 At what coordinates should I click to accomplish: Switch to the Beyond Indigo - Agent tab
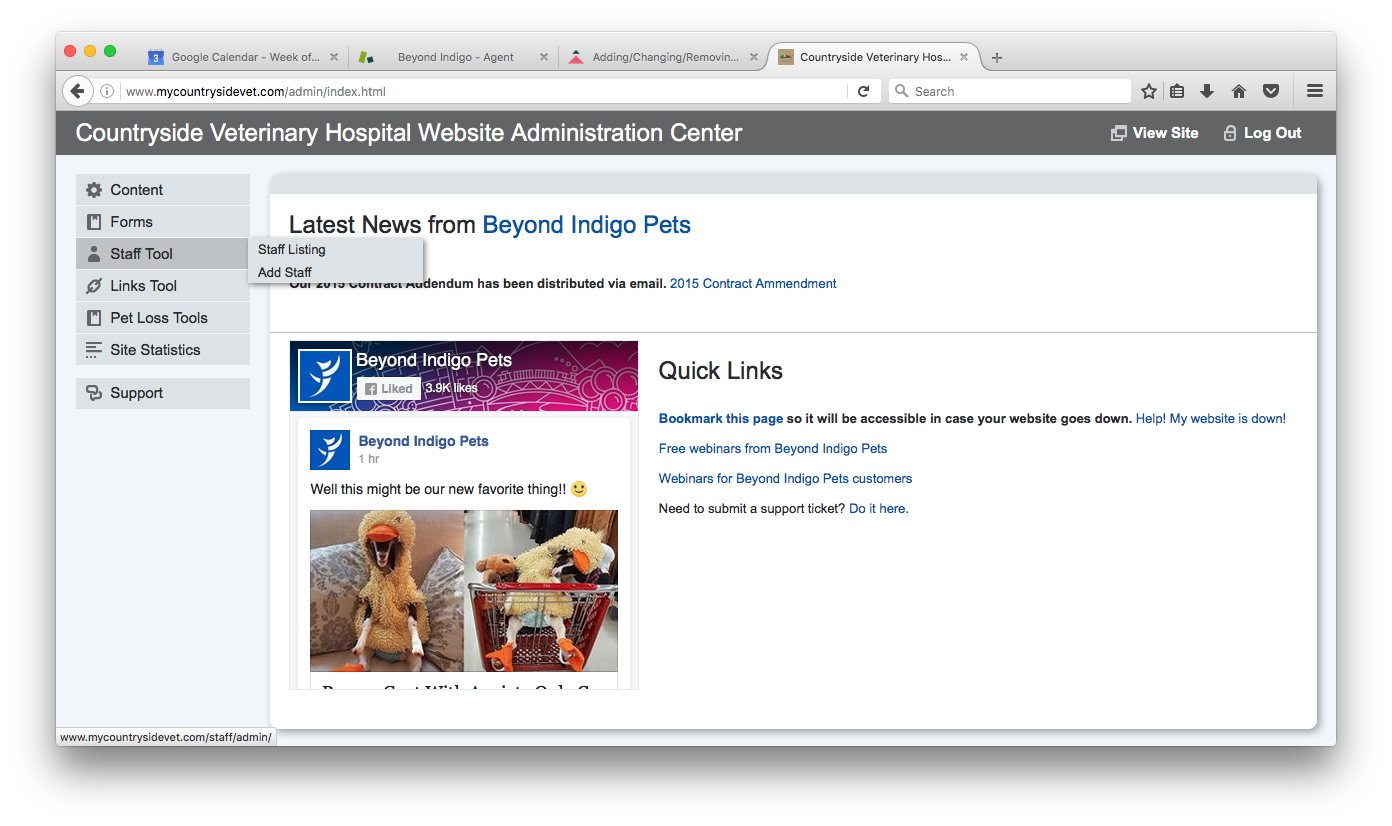455,57
